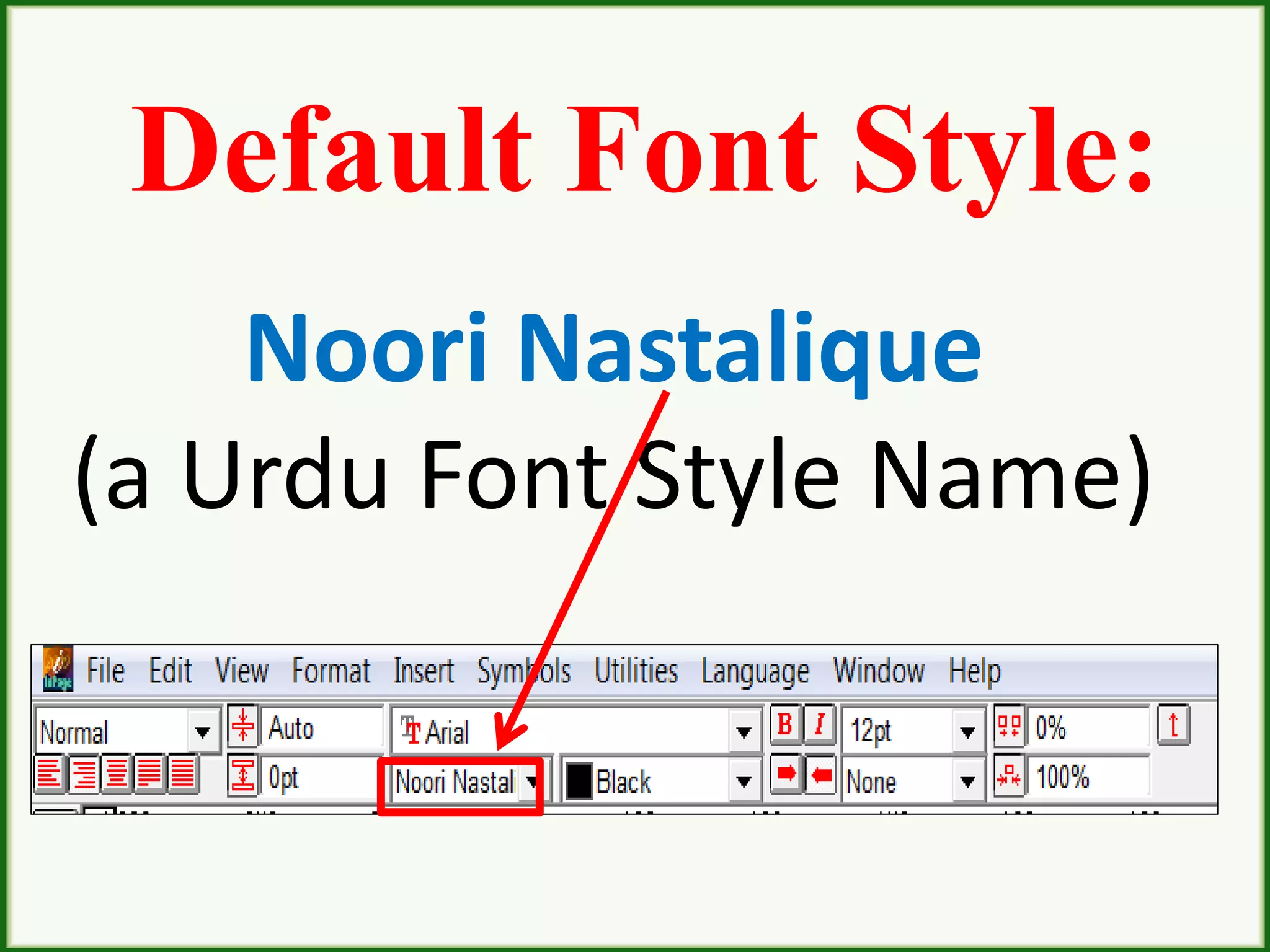Click the None value field
1270x952 pixels.
pyautogui.click(x=898, y=782)
